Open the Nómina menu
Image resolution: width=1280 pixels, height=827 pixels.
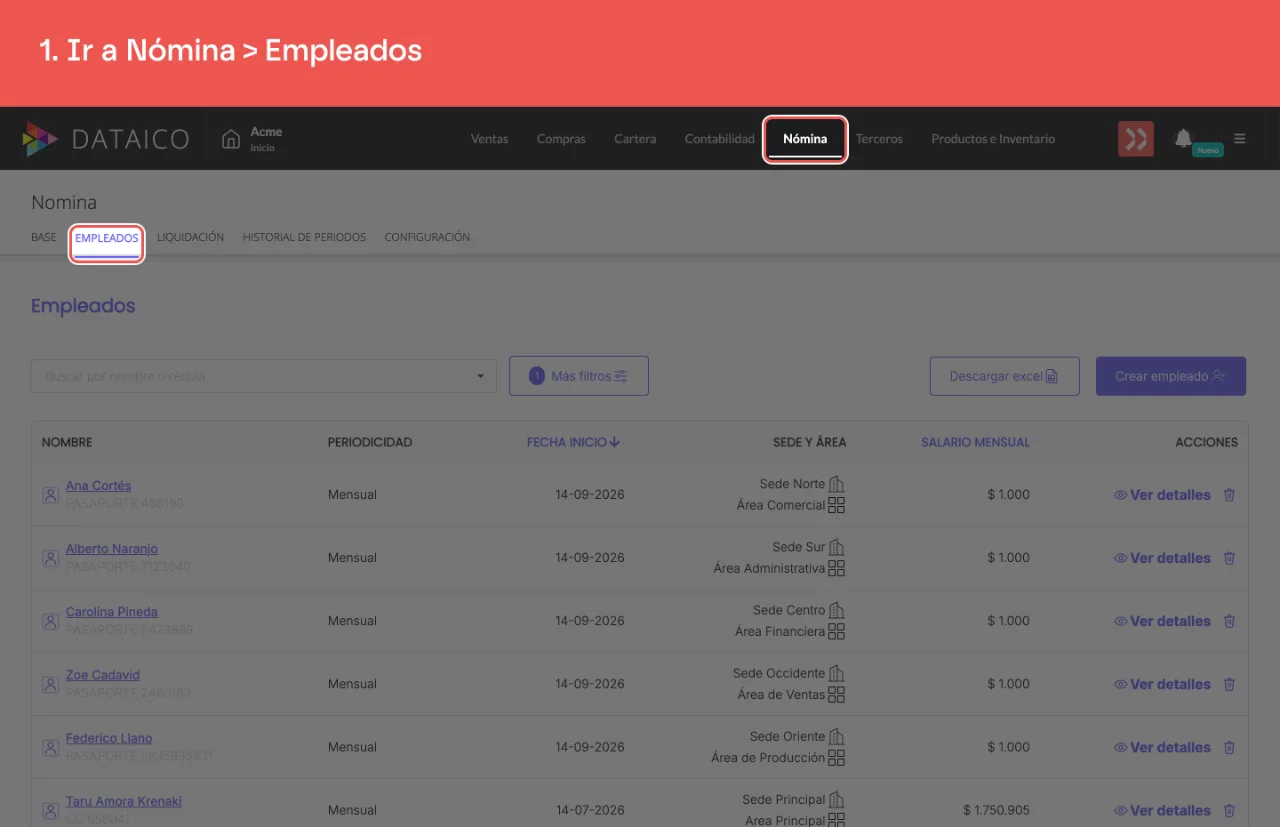coord(805,139)
